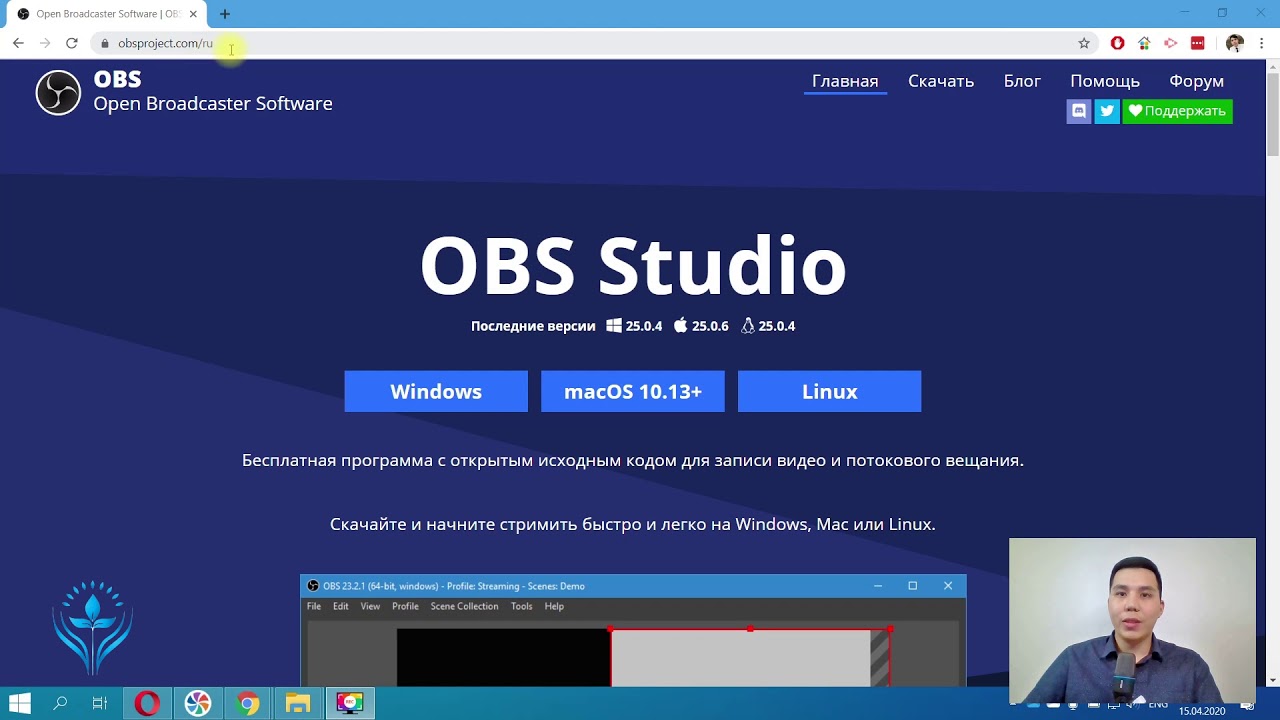The height and width of the screenshot is (720, 1280).
Task: Click the Apple logo beside version 25.0.6
Action: coord(681,325)
